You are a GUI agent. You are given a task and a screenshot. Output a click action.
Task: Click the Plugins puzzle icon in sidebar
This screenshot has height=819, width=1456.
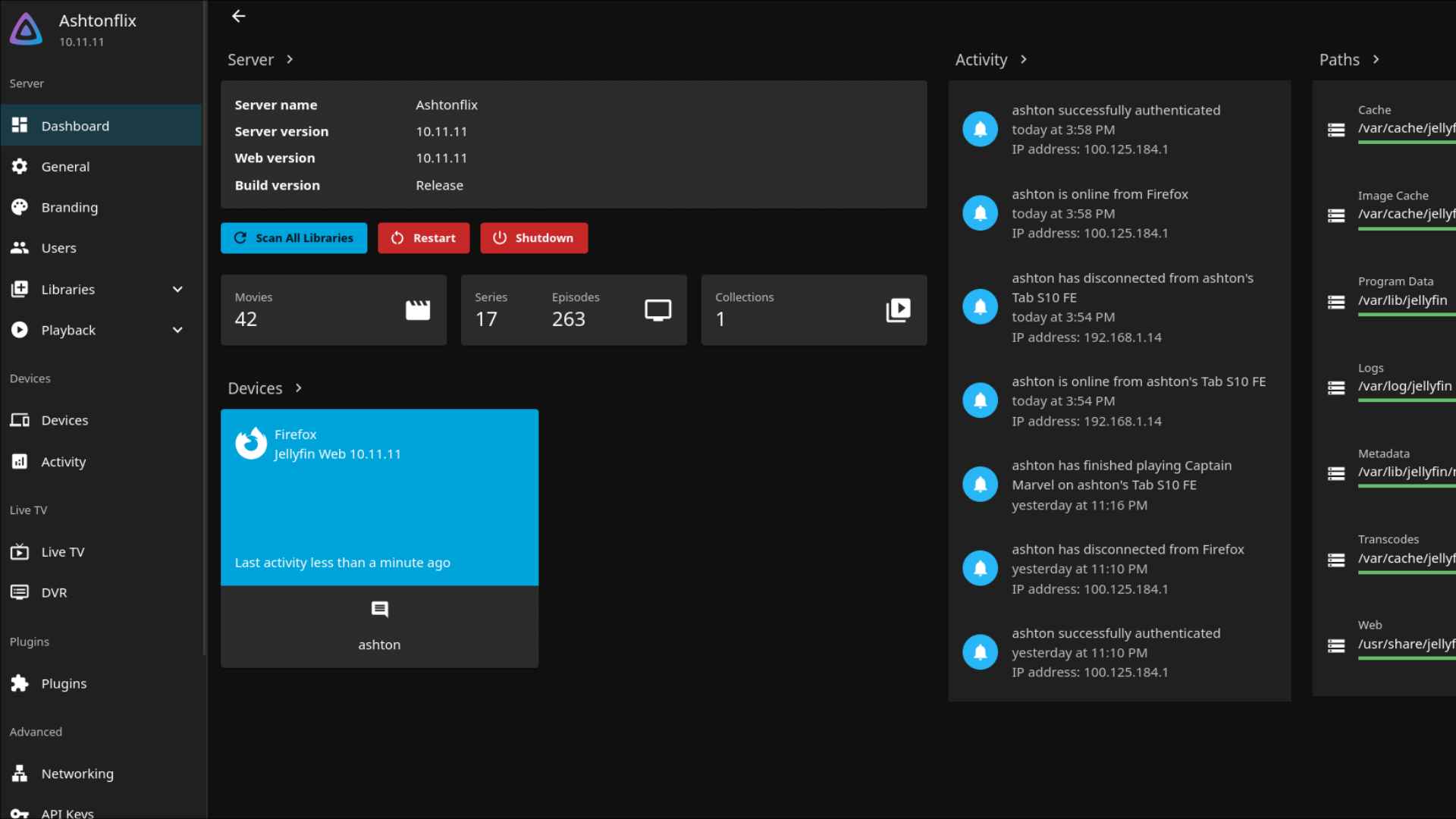pyautogui.click(x=20, y=683)
